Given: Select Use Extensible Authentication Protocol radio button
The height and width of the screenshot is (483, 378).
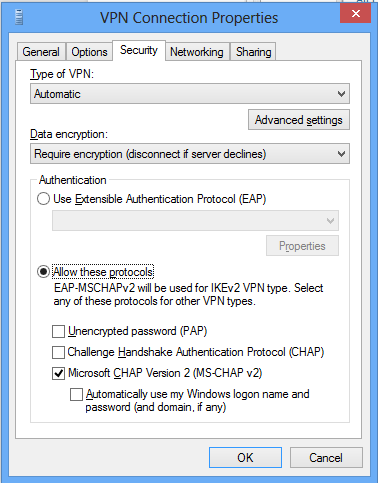Looking at the screenshot, I should click(43, 199).
